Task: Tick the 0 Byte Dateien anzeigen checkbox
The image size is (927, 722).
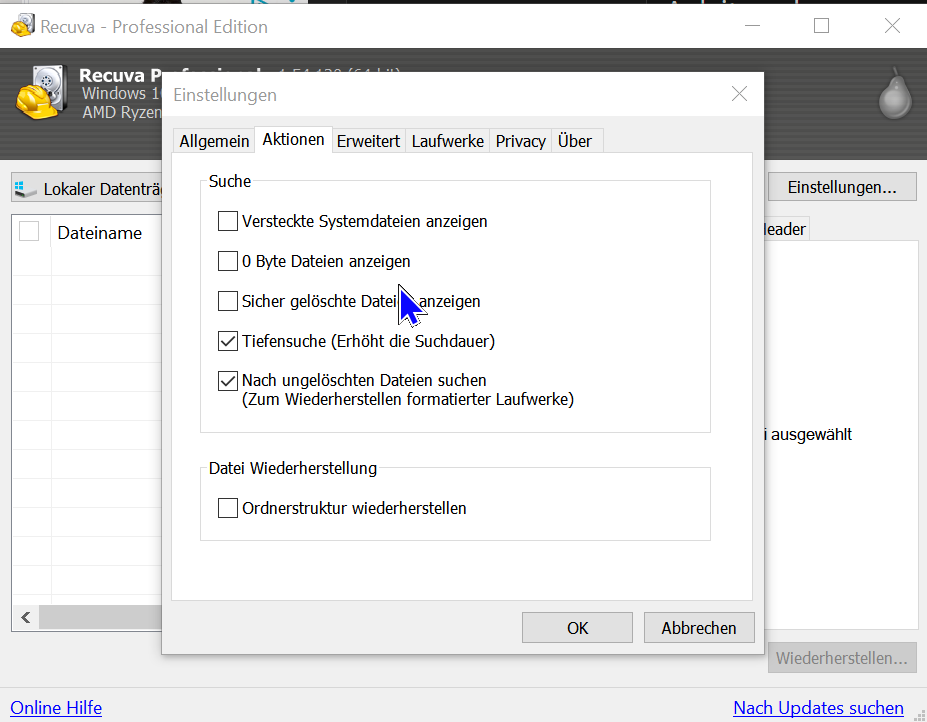Action: click(228, 261)
